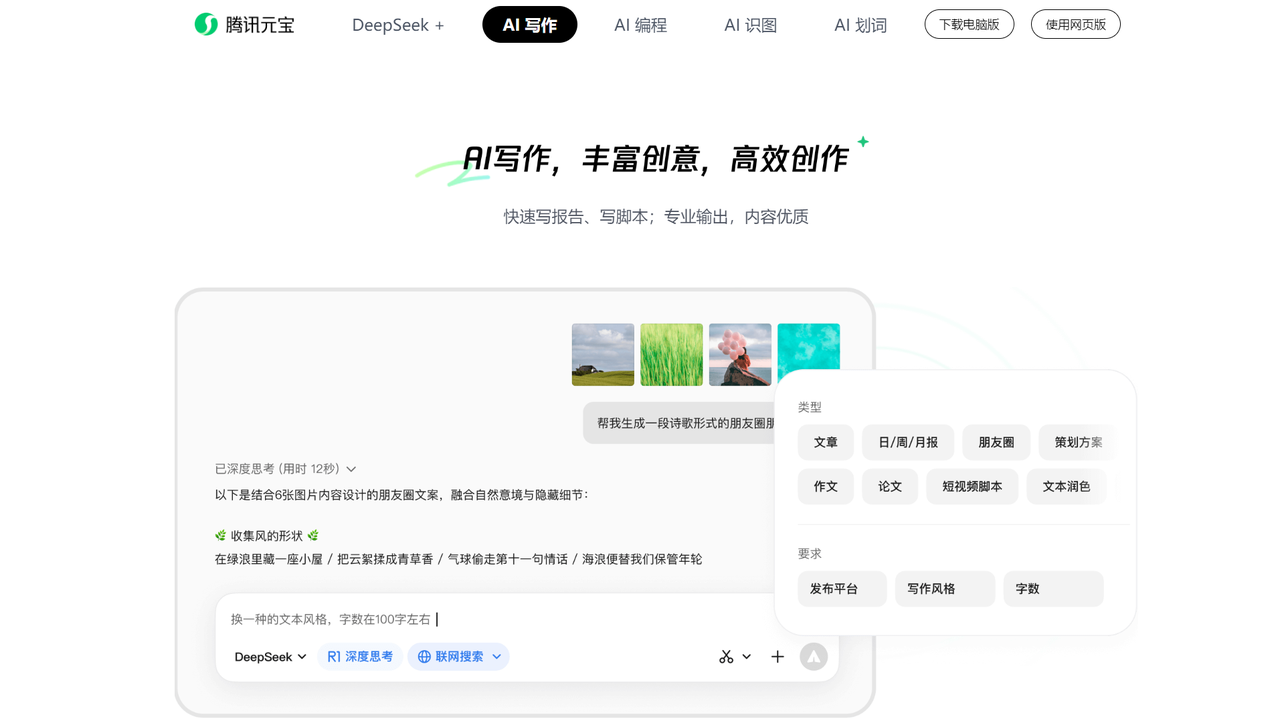Click the headline AI写作，丰富创意，高效创作

[656, 159]
